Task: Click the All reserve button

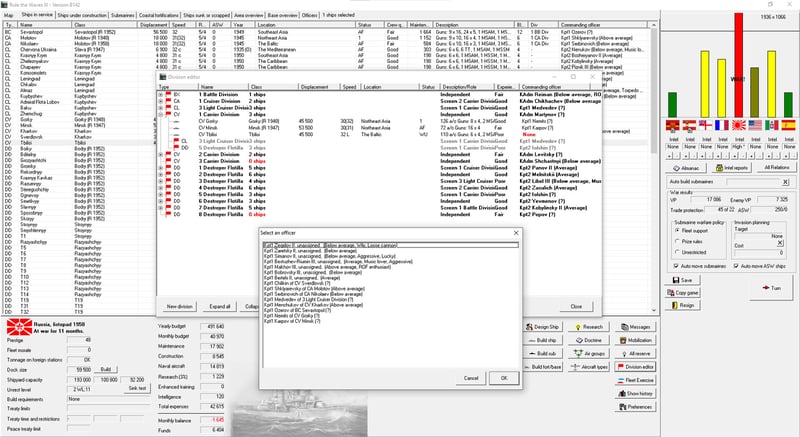Action: coord(636,353)
